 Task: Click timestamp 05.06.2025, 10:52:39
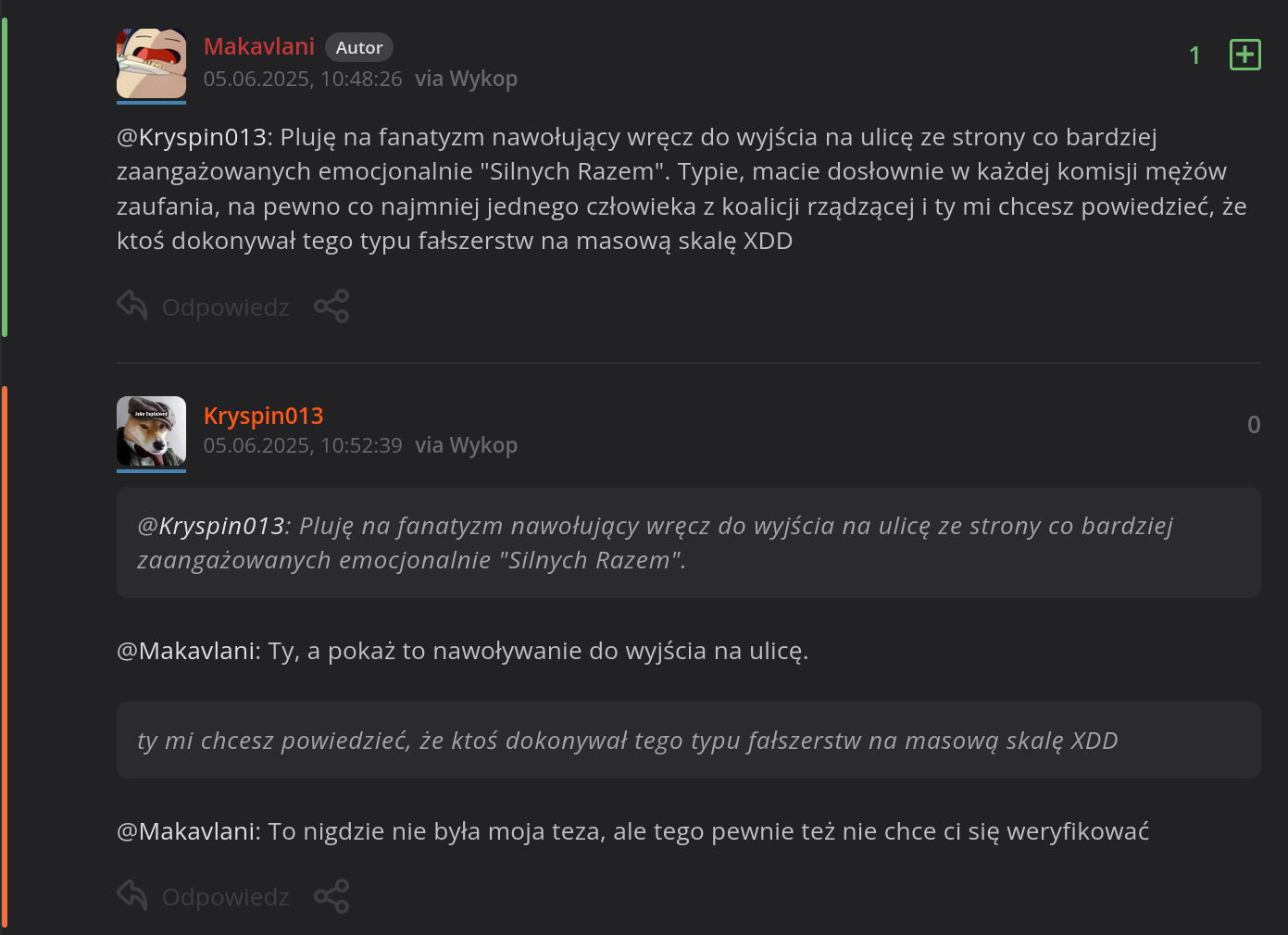(303, 445)
